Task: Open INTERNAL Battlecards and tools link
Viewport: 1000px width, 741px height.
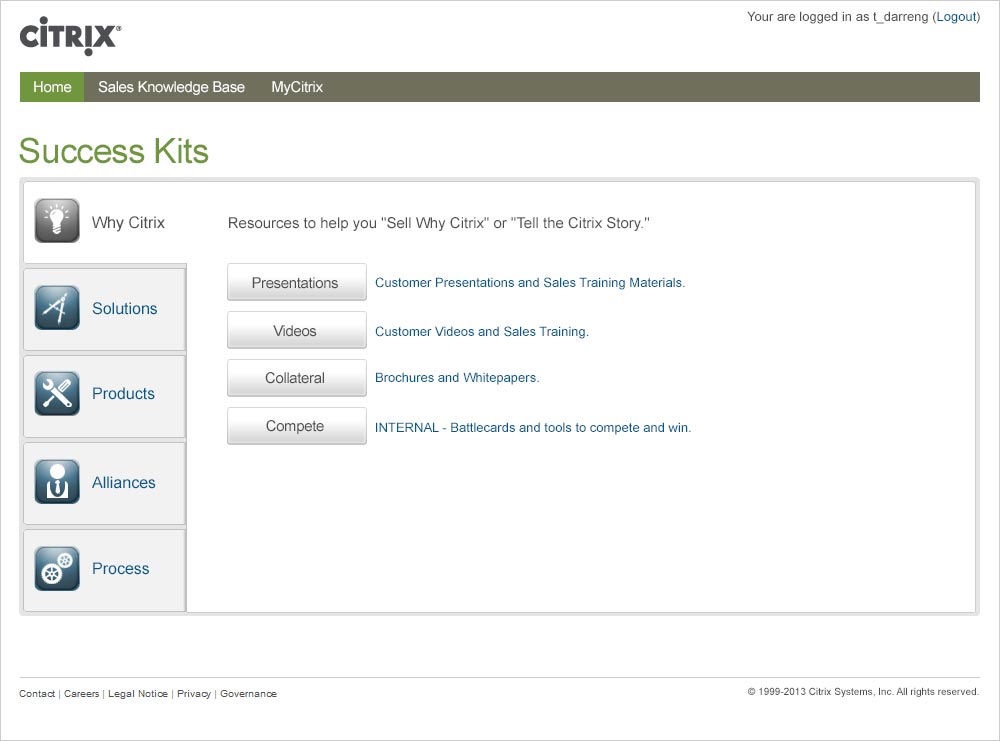Action: (533, 427)
